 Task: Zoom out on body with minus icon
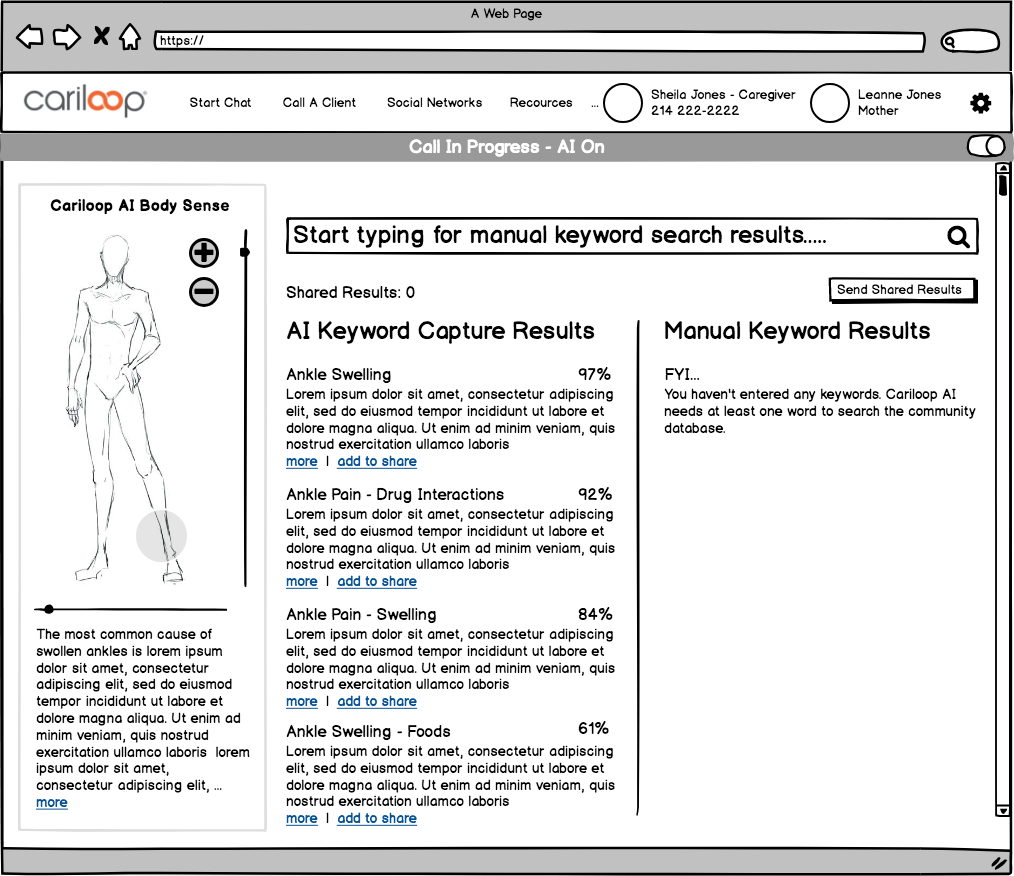204,292
